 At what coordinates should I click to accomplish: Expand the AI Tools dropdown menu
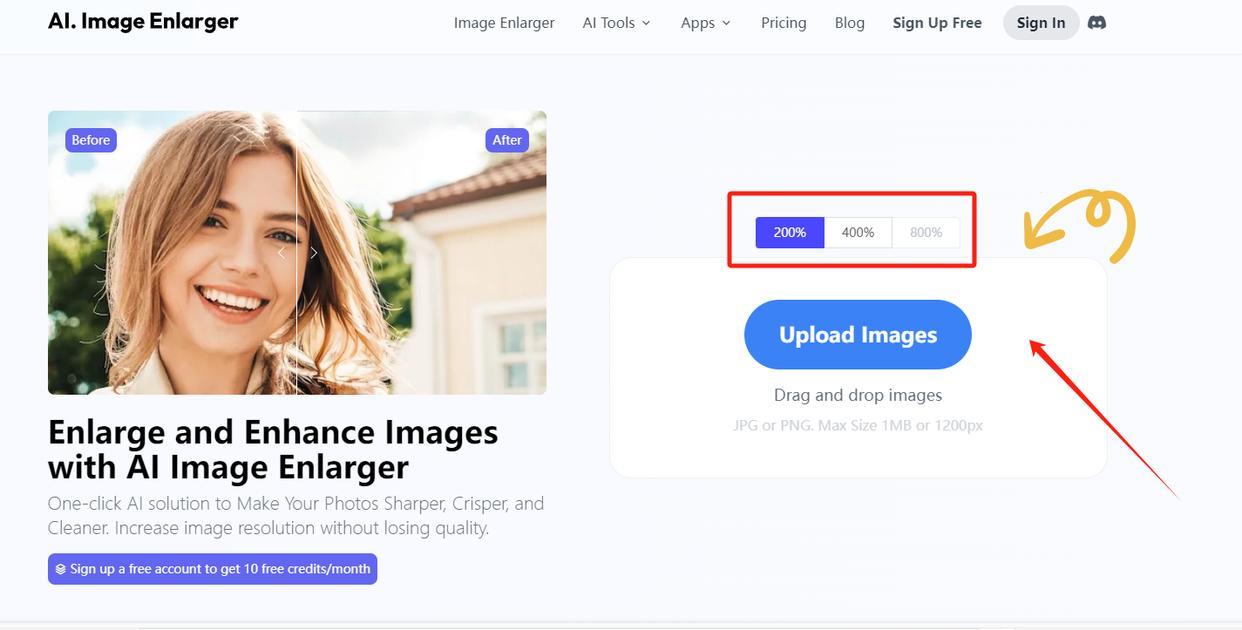617,22
